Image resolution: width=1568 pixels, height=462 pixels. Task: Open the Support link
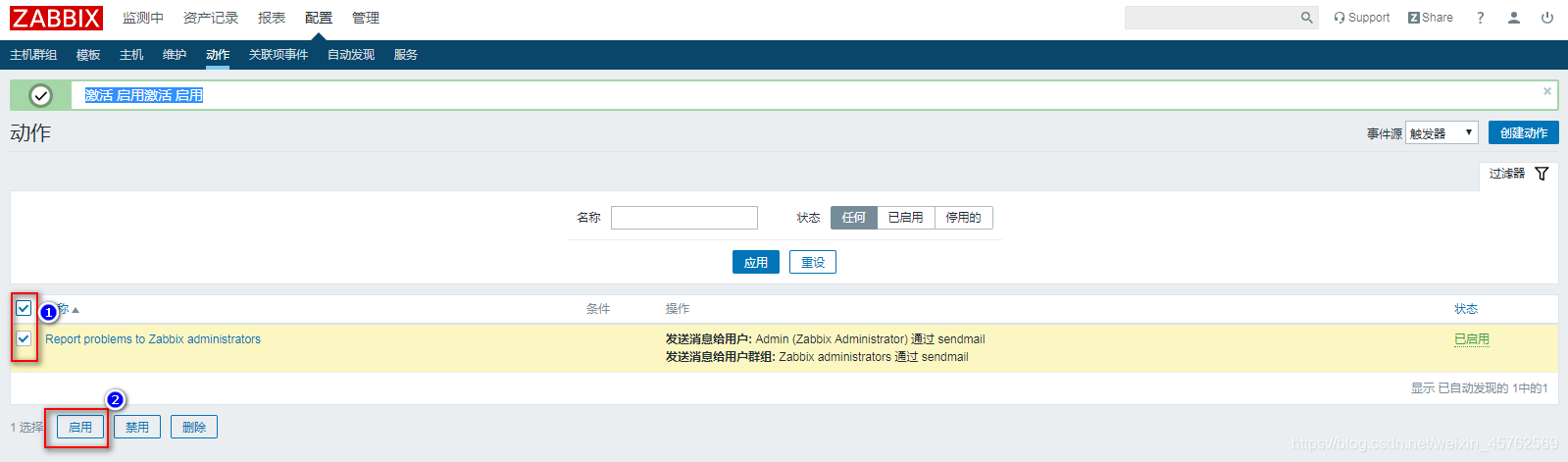point(1362,18)
